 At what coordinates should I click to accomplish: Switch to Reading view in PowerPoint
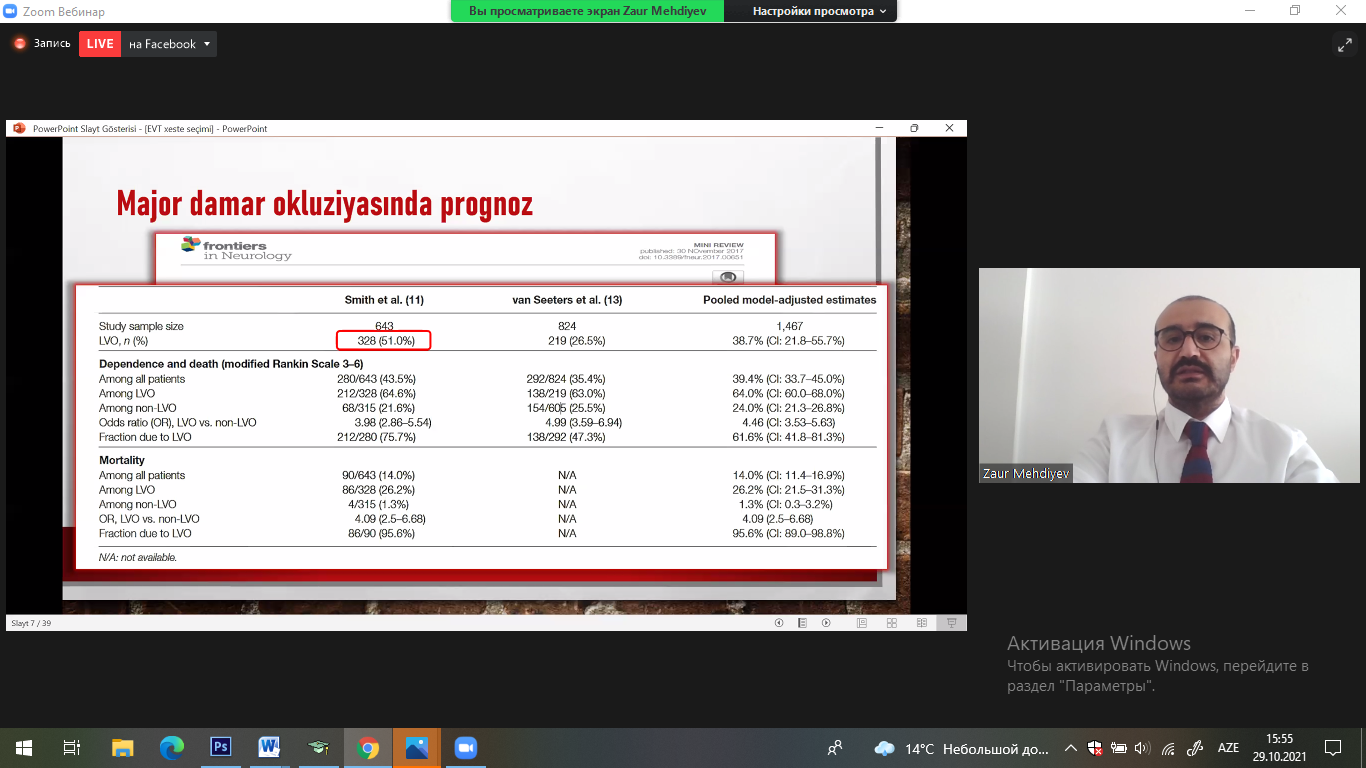[922, 623]
